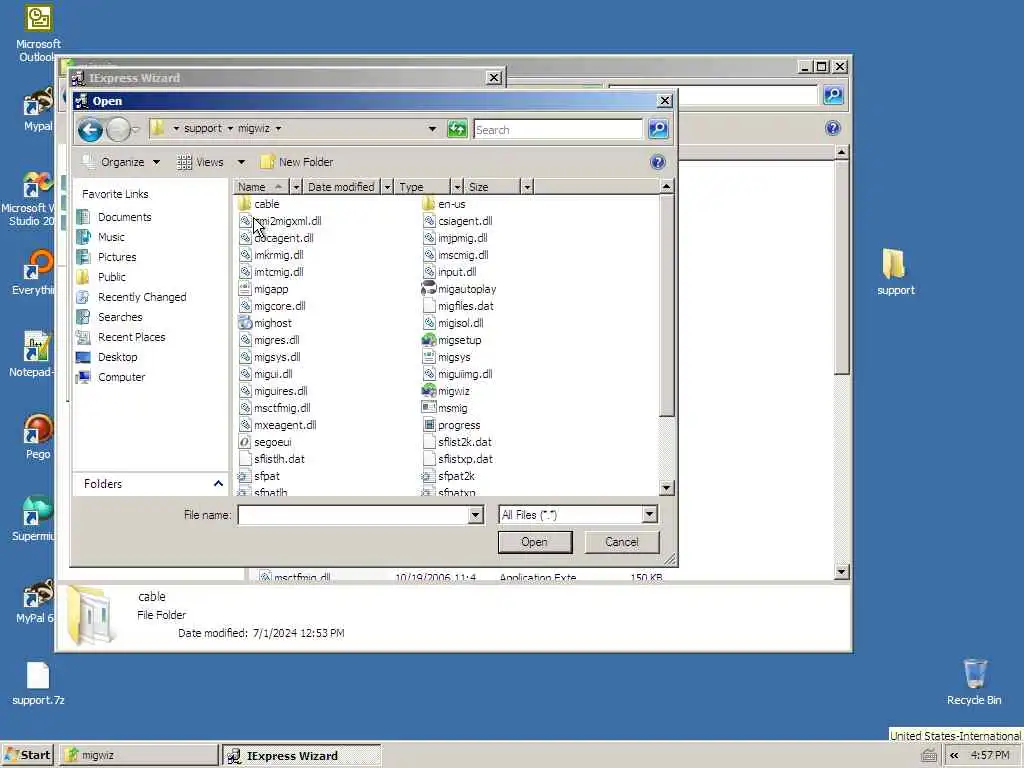
Task: Open the Date modified column filter dropdown
Action: coord(387,187)
